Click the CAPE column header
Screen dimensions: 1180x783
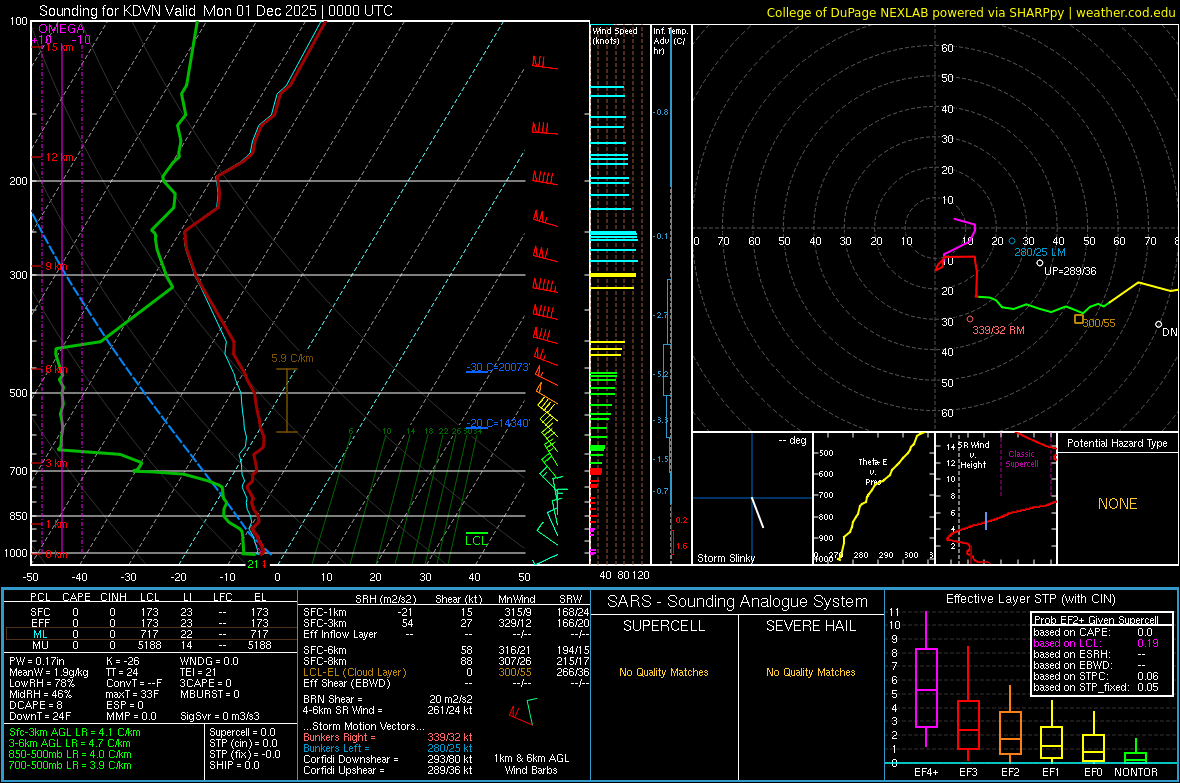click(x=76, y=597)
